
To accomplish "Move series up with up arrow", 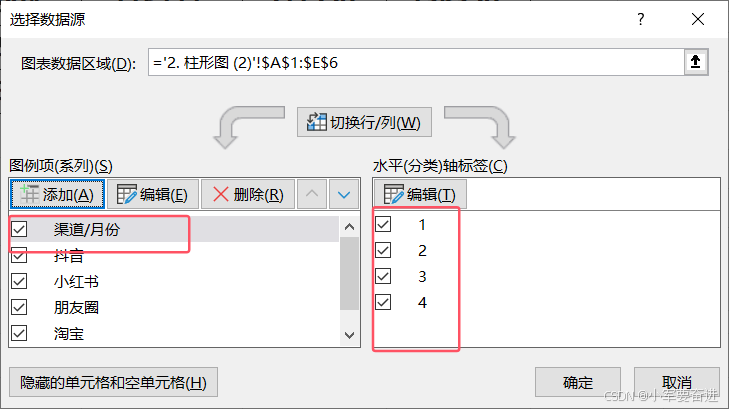I will click(312, 194).
